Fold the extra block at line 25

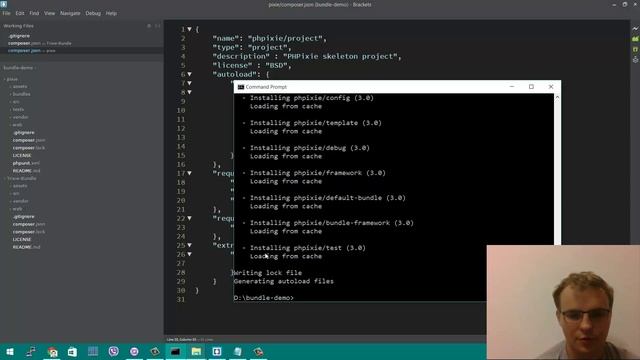189,245
